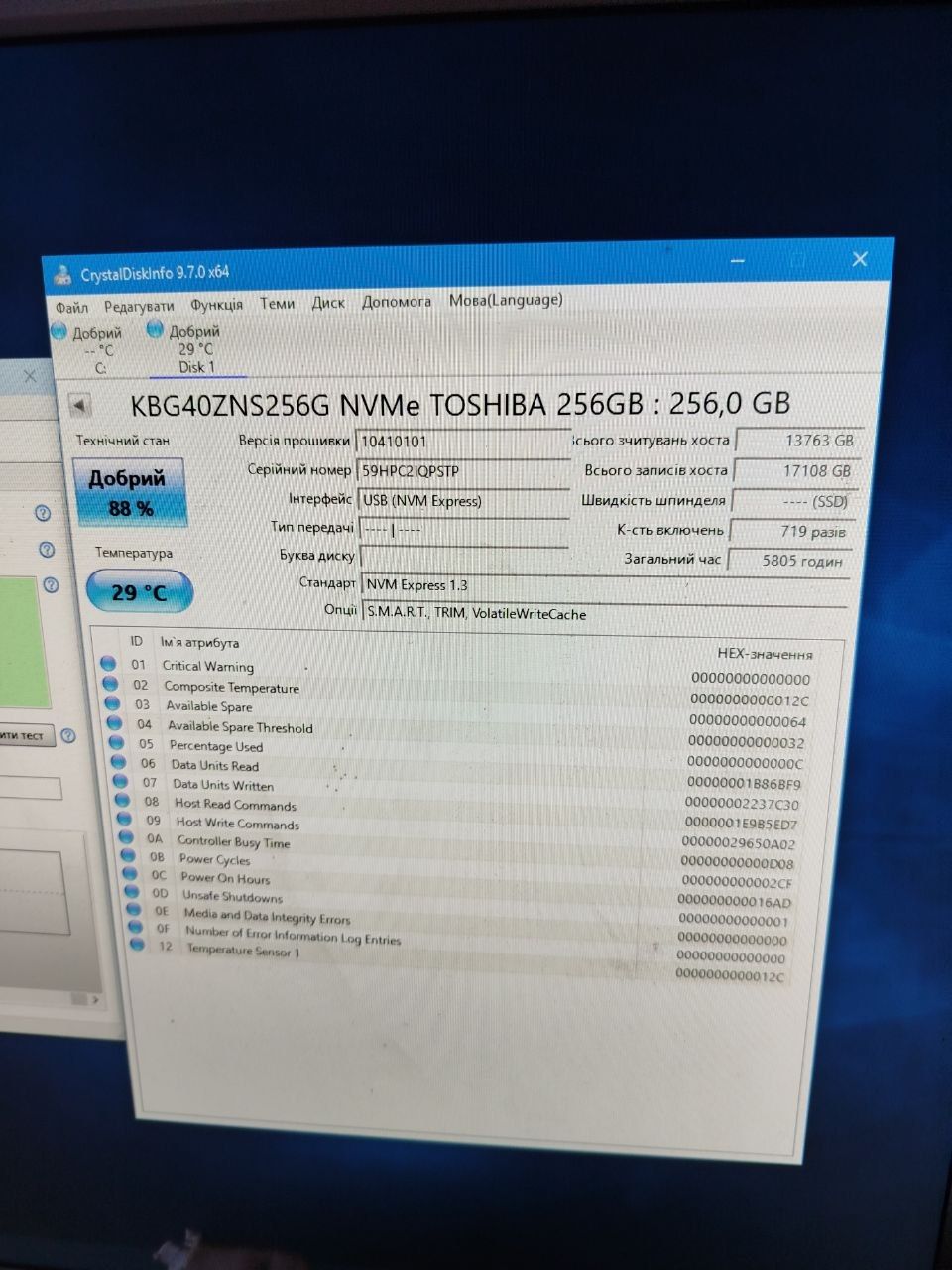Screen dimensions: 952x1270
Task: Select Disk 1 status indicator
Action: [x=195, y=348]
